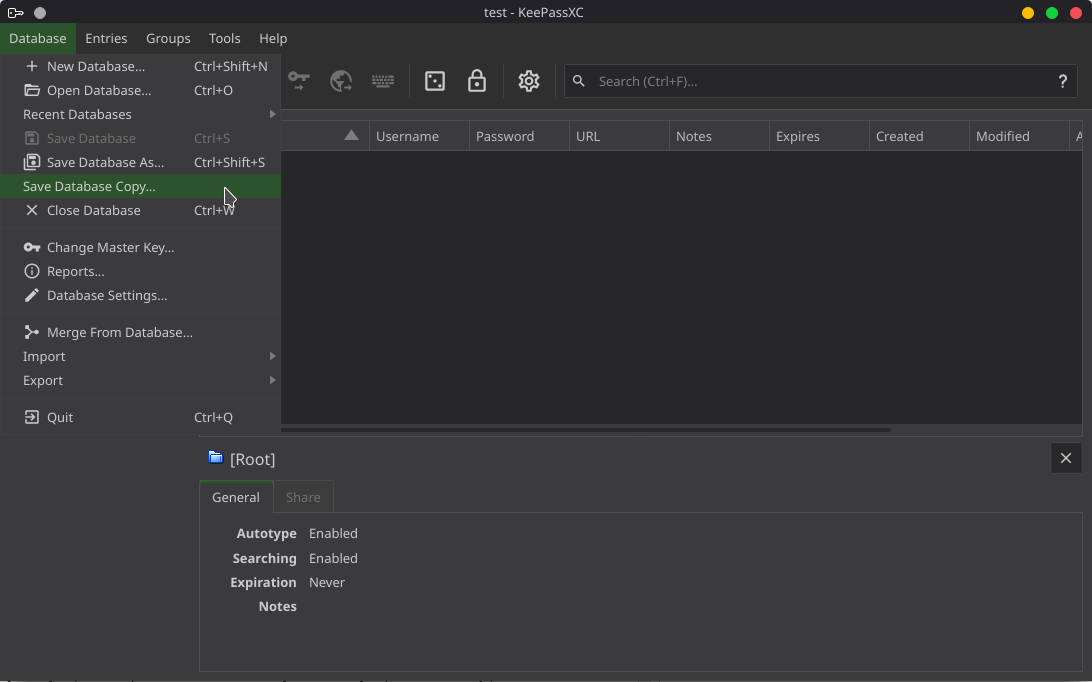Click the Autotype Enabled value
This screenshot has width=1092, height=682.
point(333,533)
